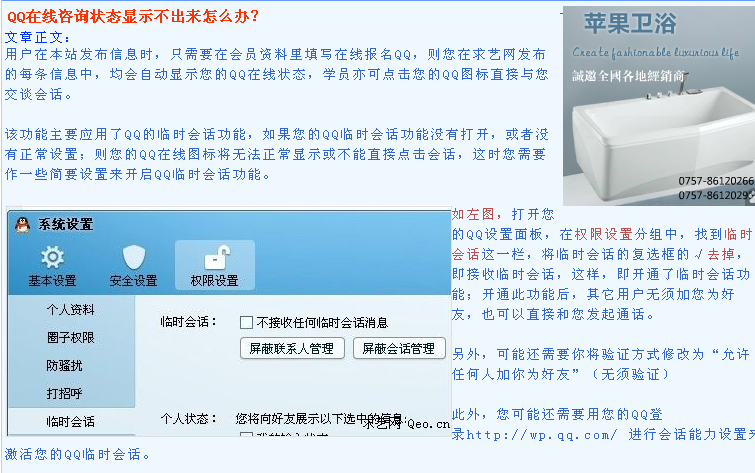This screenshot has height=473, width=755.
Task: Click the 系统设置 window title
Action: (x=66, y=224)
